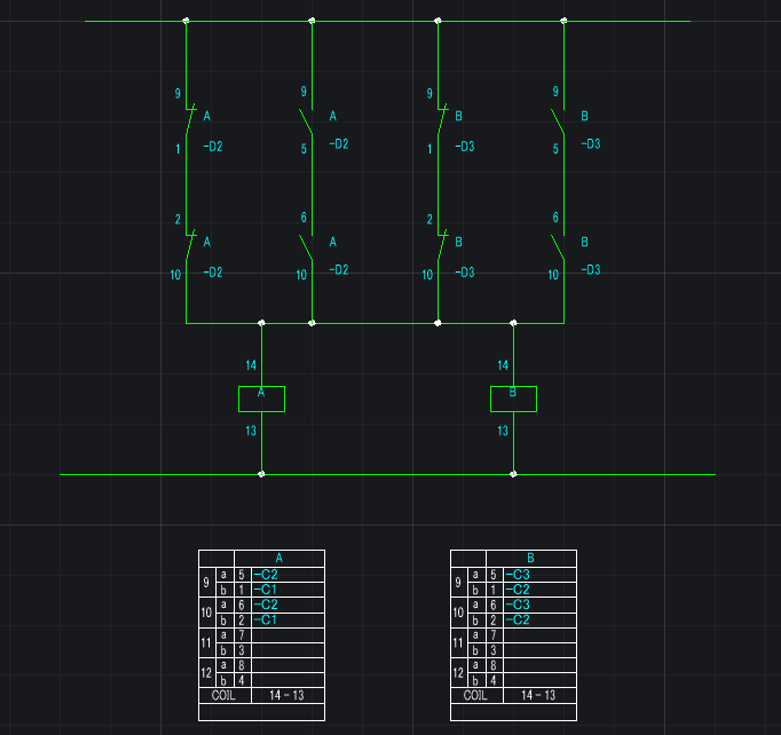Select row number 11 in table A
This screenshot has height=735, width=781.
[207, 643]
